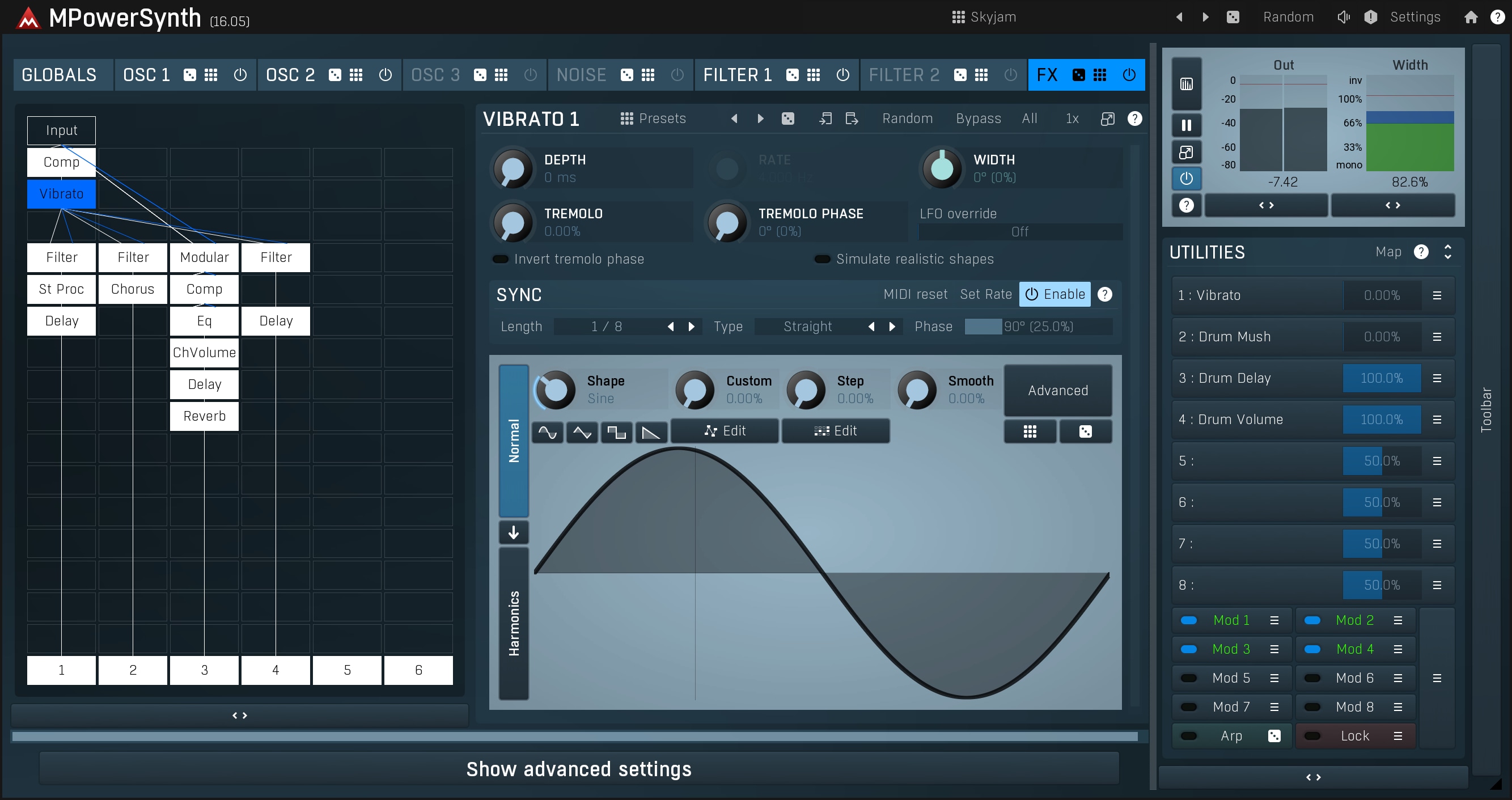This screenshot has width=1512, height=800.
Task: Pause the output meter
Action: 1186,125
